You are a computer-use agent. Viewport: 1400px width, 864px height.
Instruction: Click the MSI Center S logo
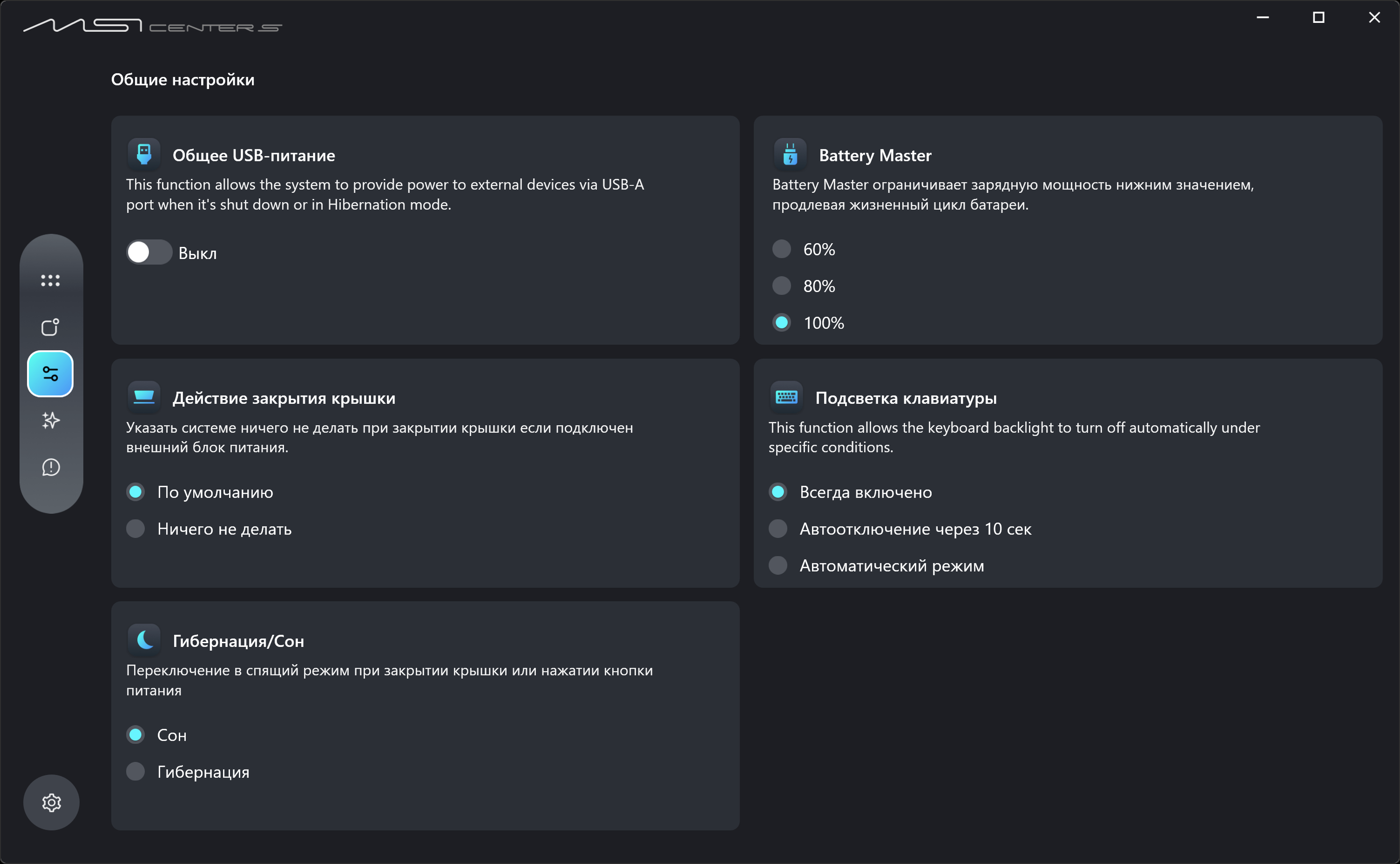click(153, 26)
